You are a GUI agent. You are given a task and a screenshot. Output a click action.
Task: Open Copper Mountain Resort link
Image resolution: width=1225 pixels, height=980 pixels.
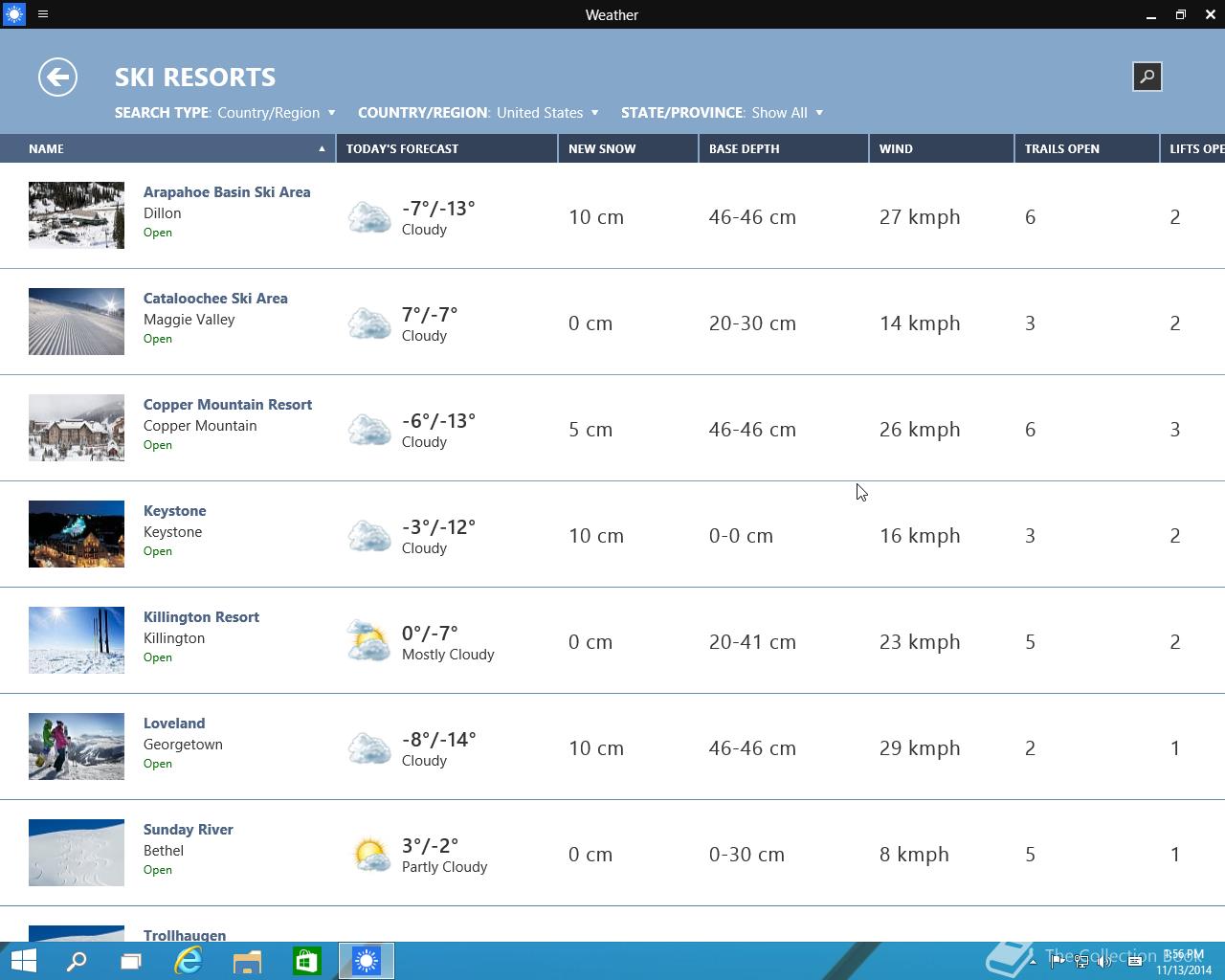[228, 405]
